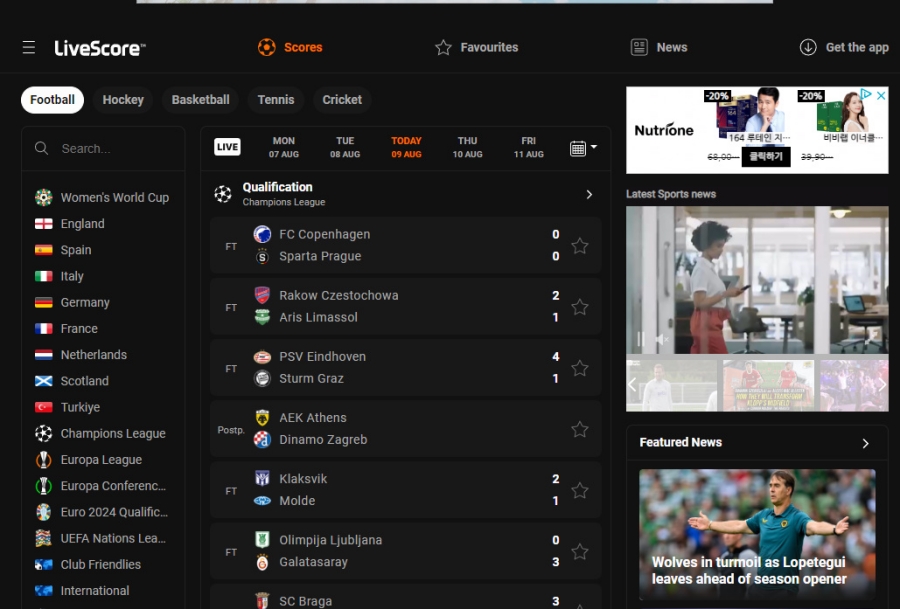
Task: Select FRI 11 AUG date tab
Action: [x=529, y=148]
